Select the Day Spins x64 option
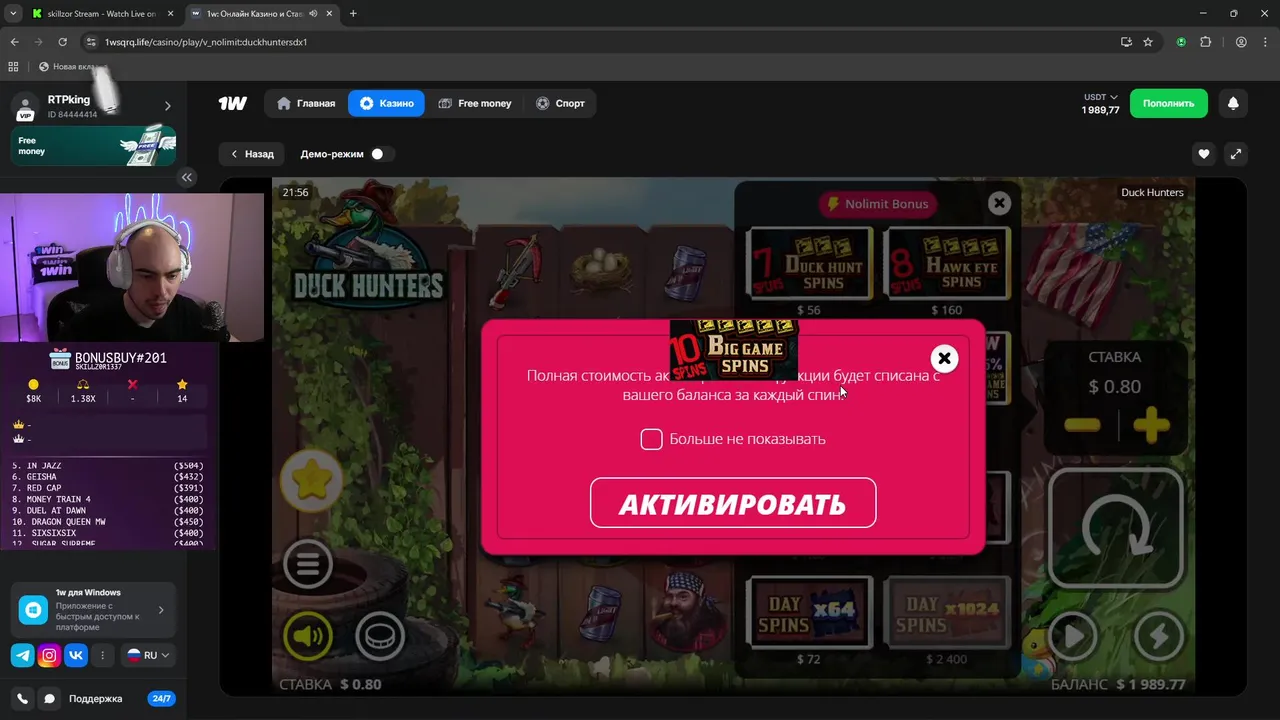This screenshot has height=720, width=1280. coord(809,612)
